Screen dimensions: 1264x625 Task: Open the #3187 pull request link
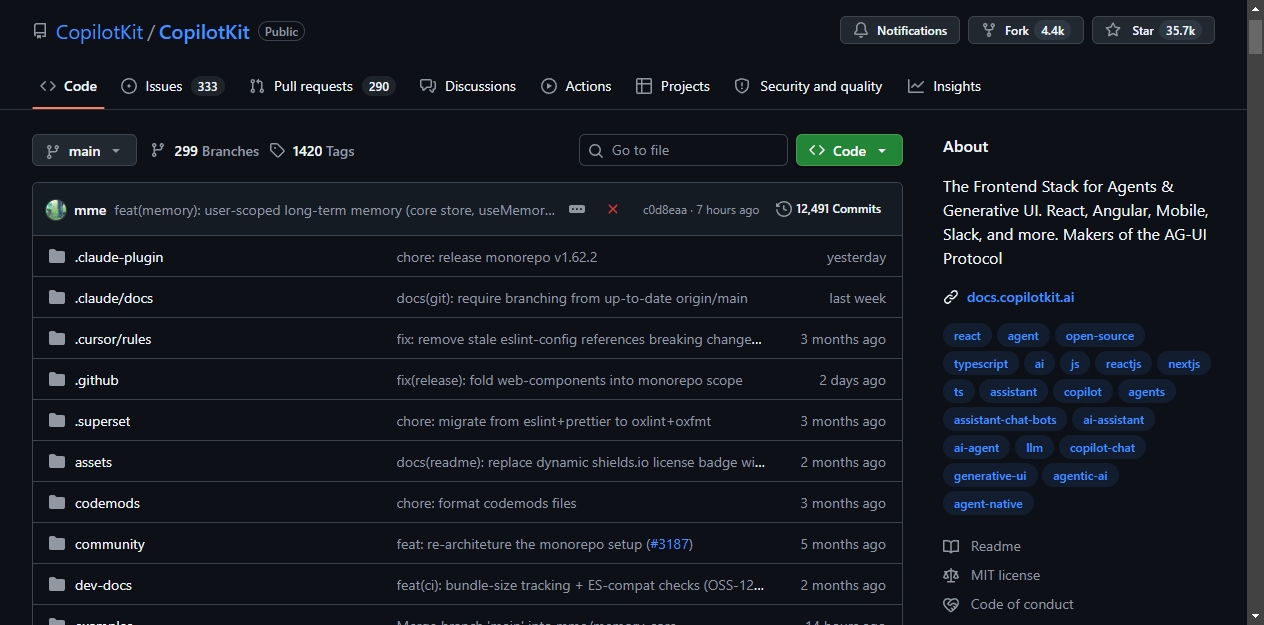(669, 544)
